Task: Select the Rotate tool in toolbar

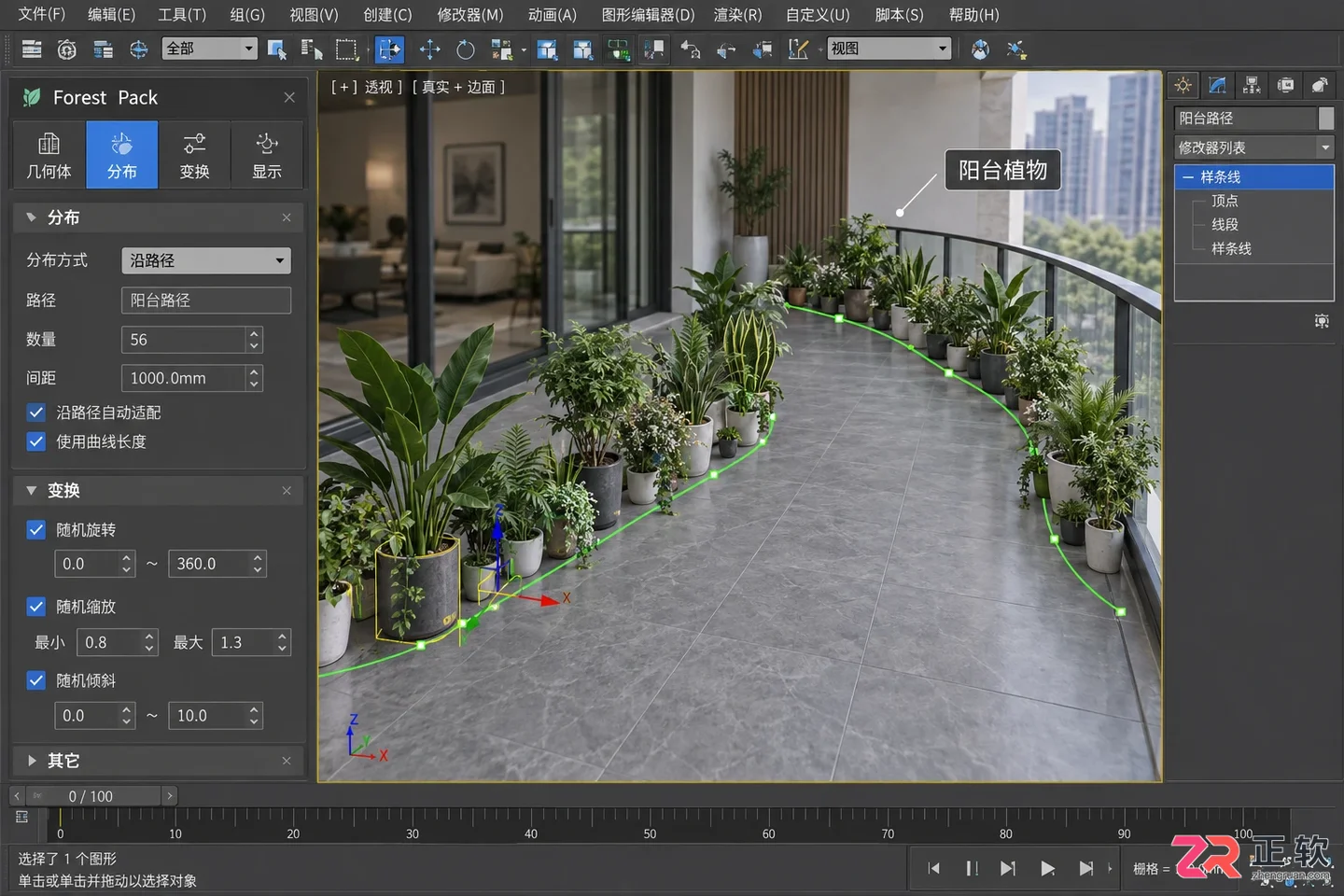Action: 465,49
